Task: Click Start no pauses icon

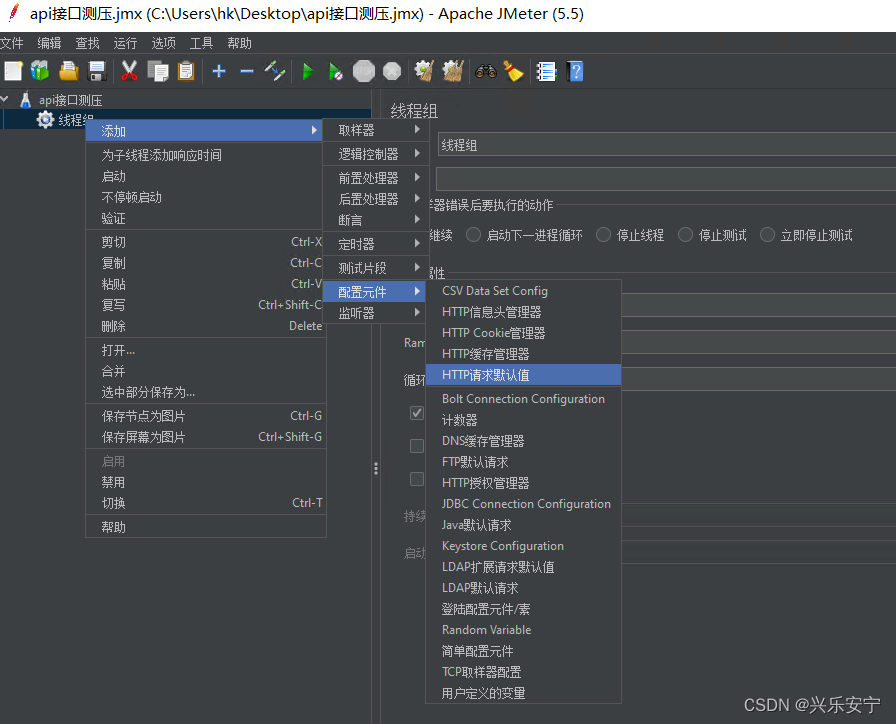Action: (335, 71)
